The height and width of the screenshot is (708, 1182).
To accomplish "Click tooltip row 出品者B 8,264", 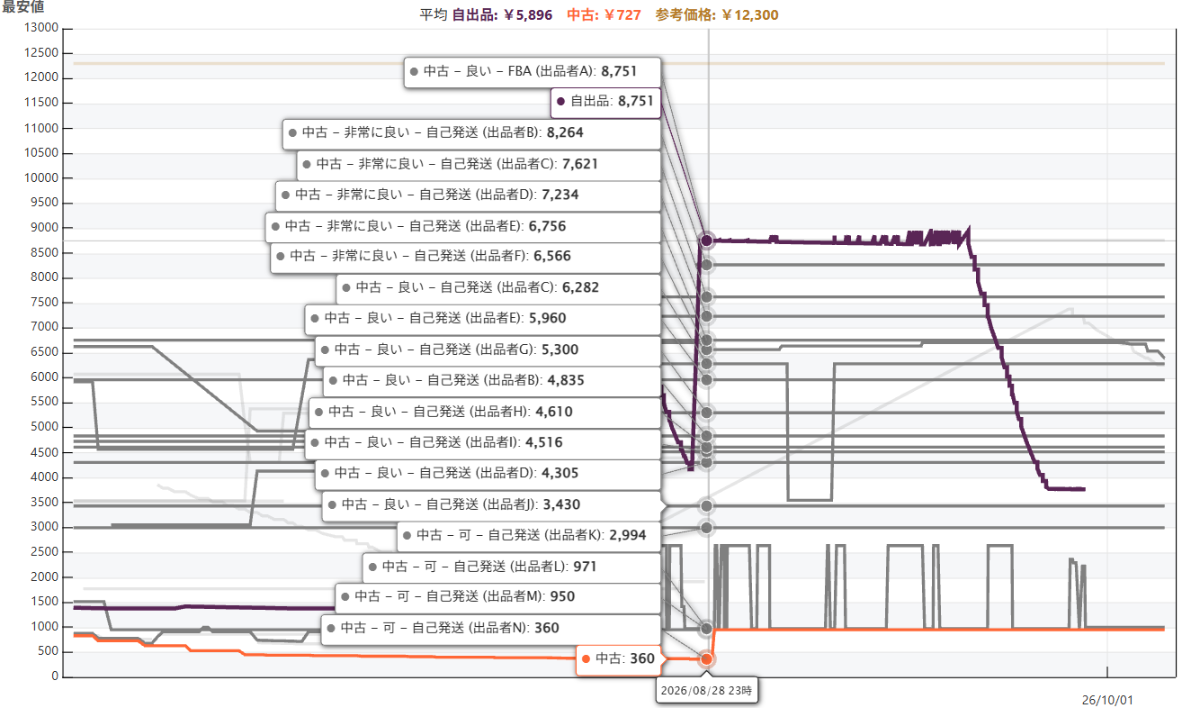I will [x=471, y=133].
